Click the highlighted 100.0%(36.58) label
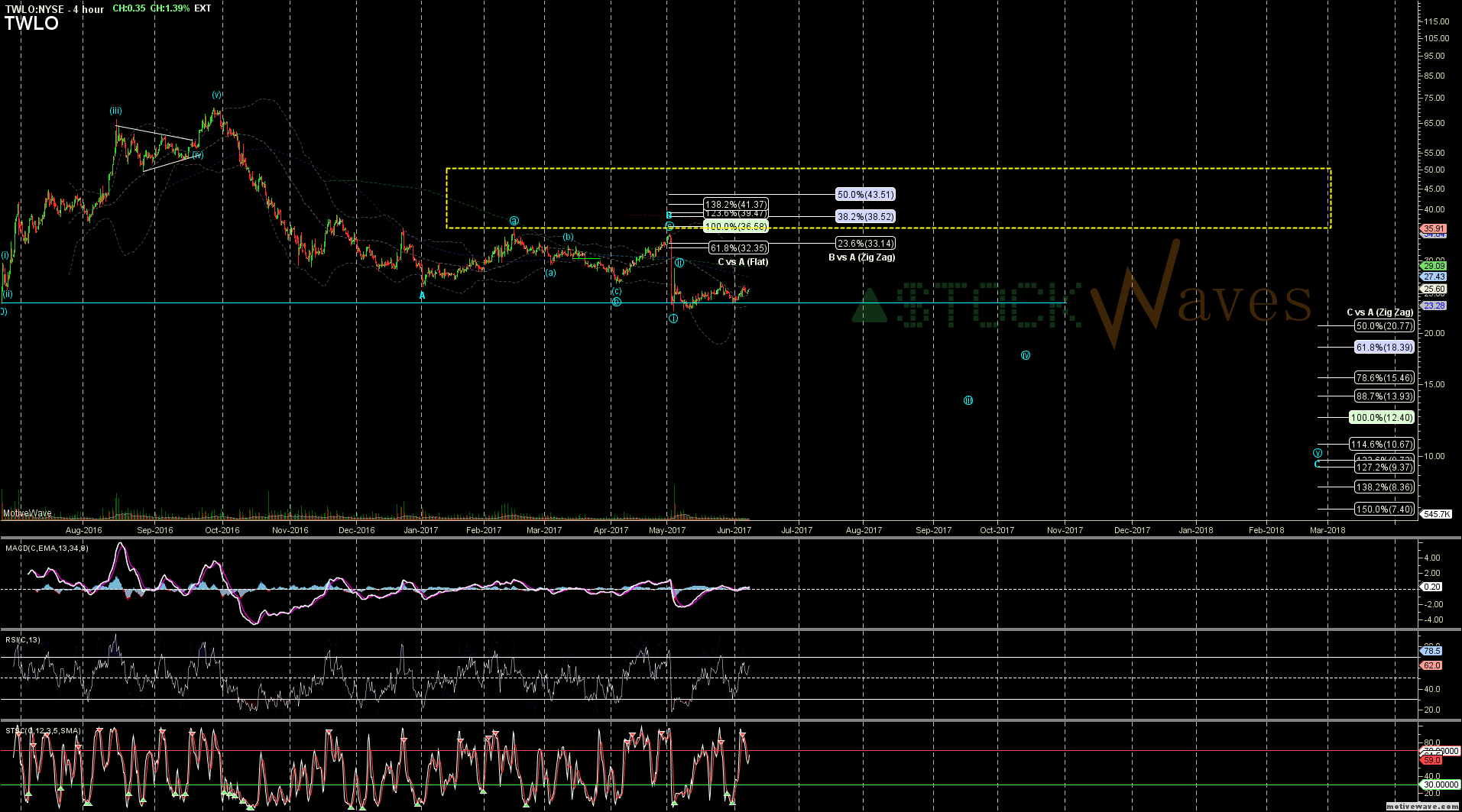Screen dimensions: 1462x812 click(736, 227)
